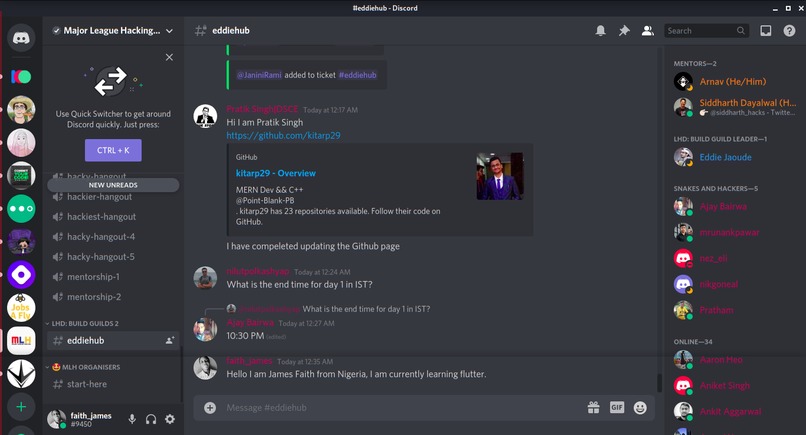Viewport: 806px width, 435px height.
Task: Join mentorship-2 voice channel
Action: [94, 297]
